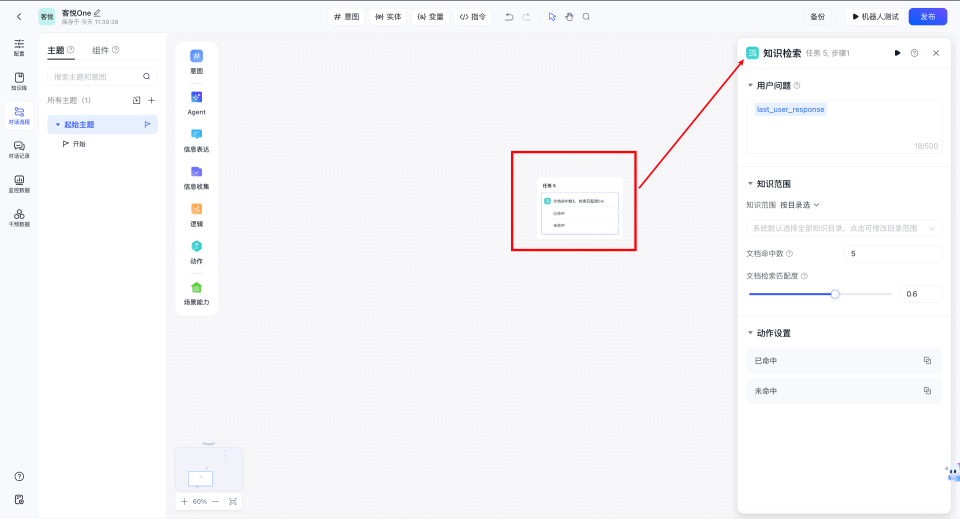Pick the 信息表达 node from the palette
This screenshot has height=519, width=960.
coord(197,140)
